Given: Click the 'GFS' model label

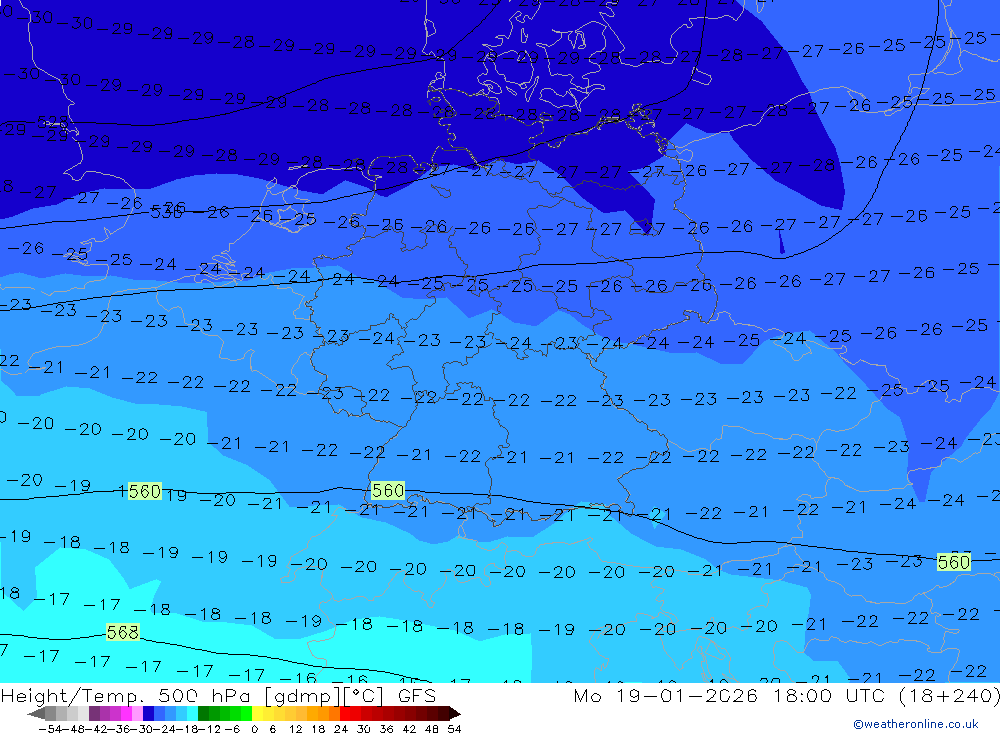Looking at the screenshot, I should [x=417, y=696].
